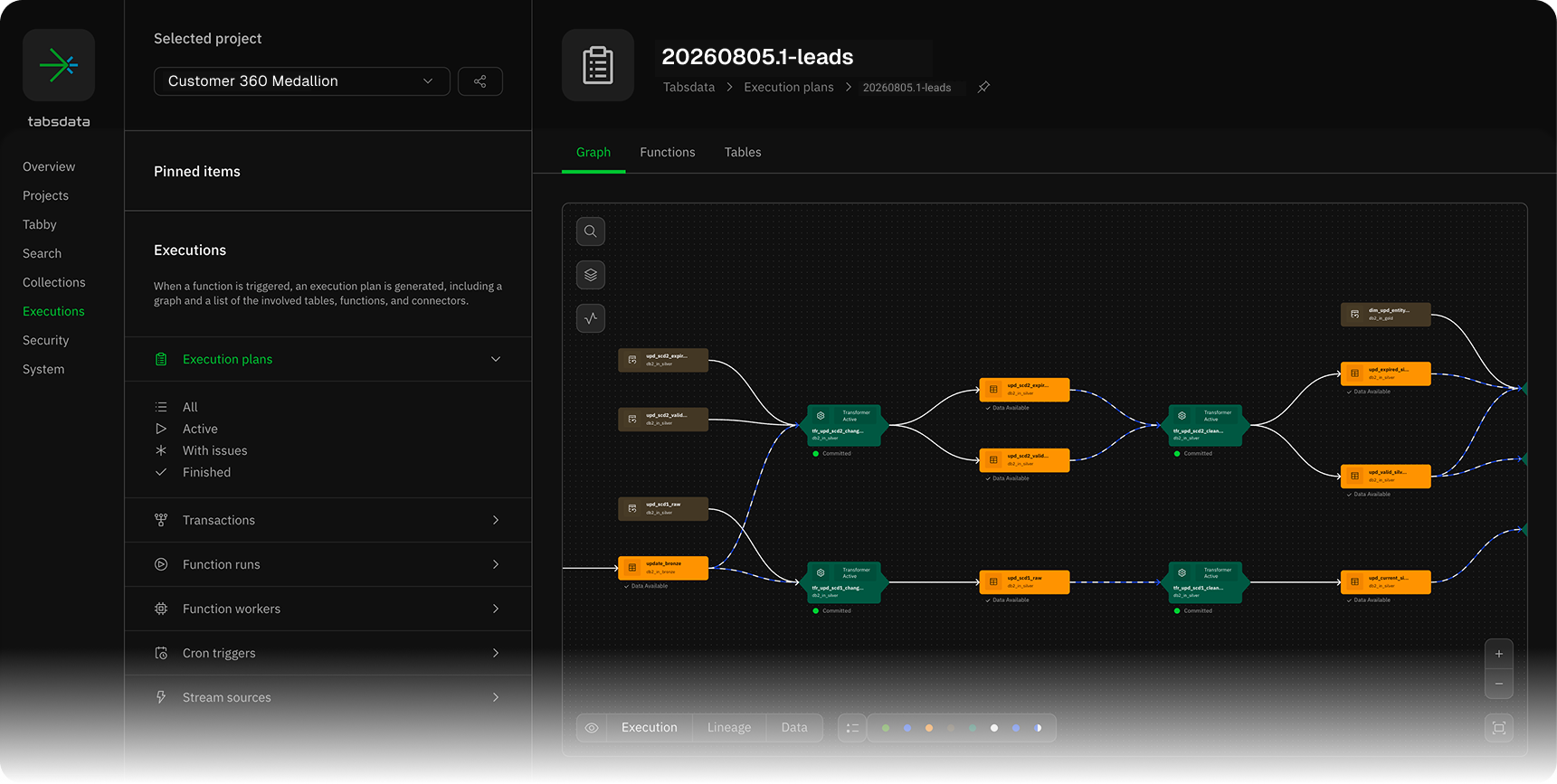Toggle the teal legend dot filter
Screen dimensions: 1557x784
(973, 728)
